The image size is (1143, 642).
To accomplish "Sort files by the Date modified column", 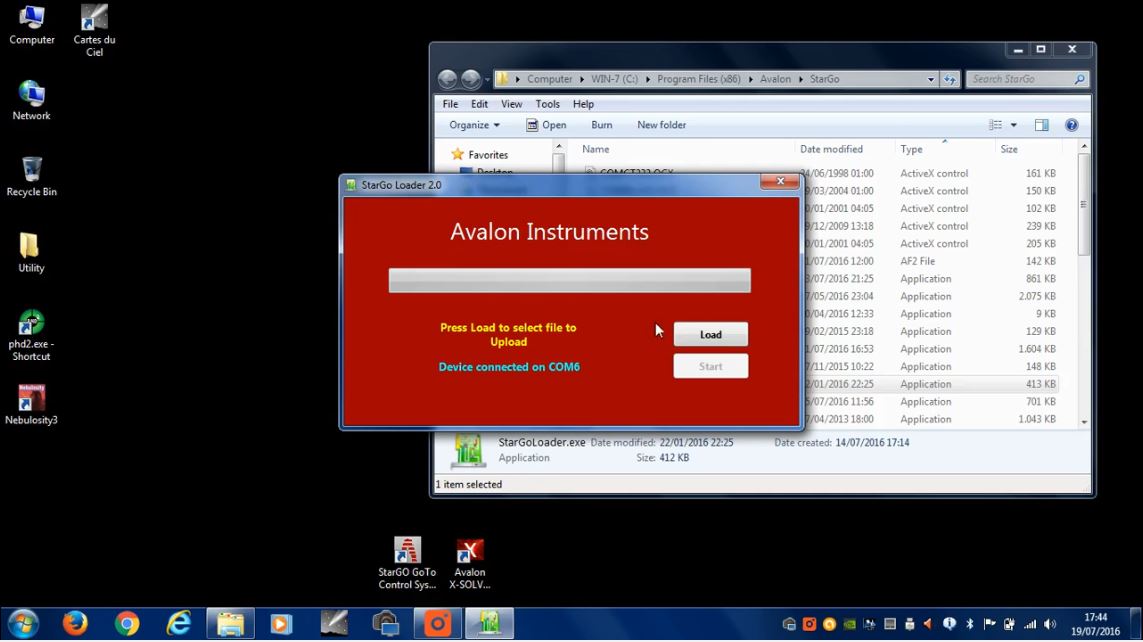I will point(831,149).
